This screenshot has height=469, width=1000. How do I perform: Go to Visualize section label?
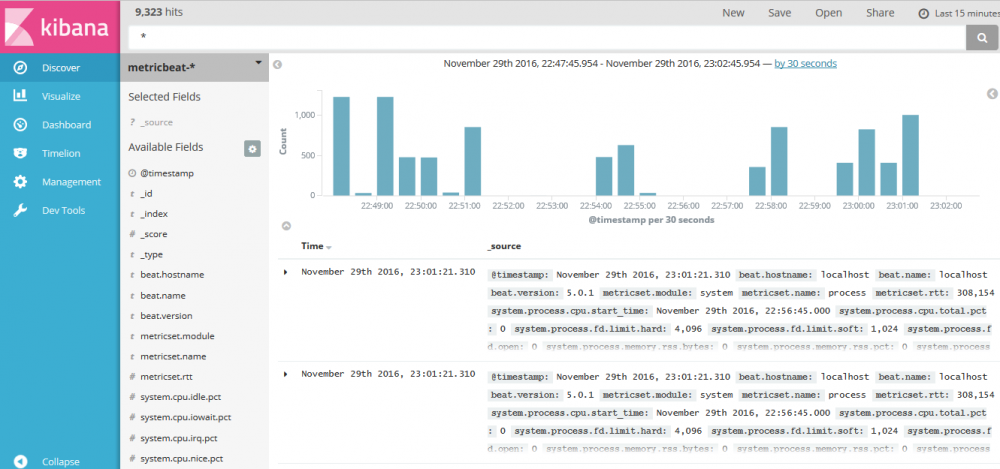click(x=61, y=96)
